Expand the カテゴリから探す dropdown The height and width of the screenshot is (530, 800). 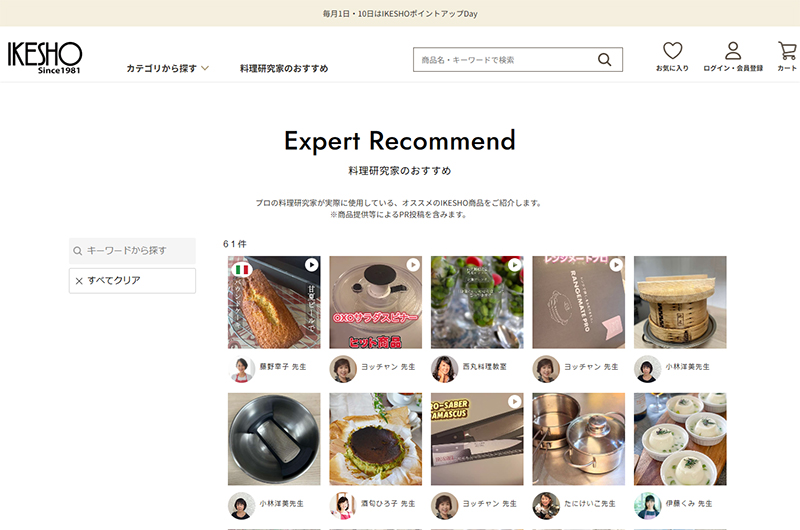(x=167, y=68)
